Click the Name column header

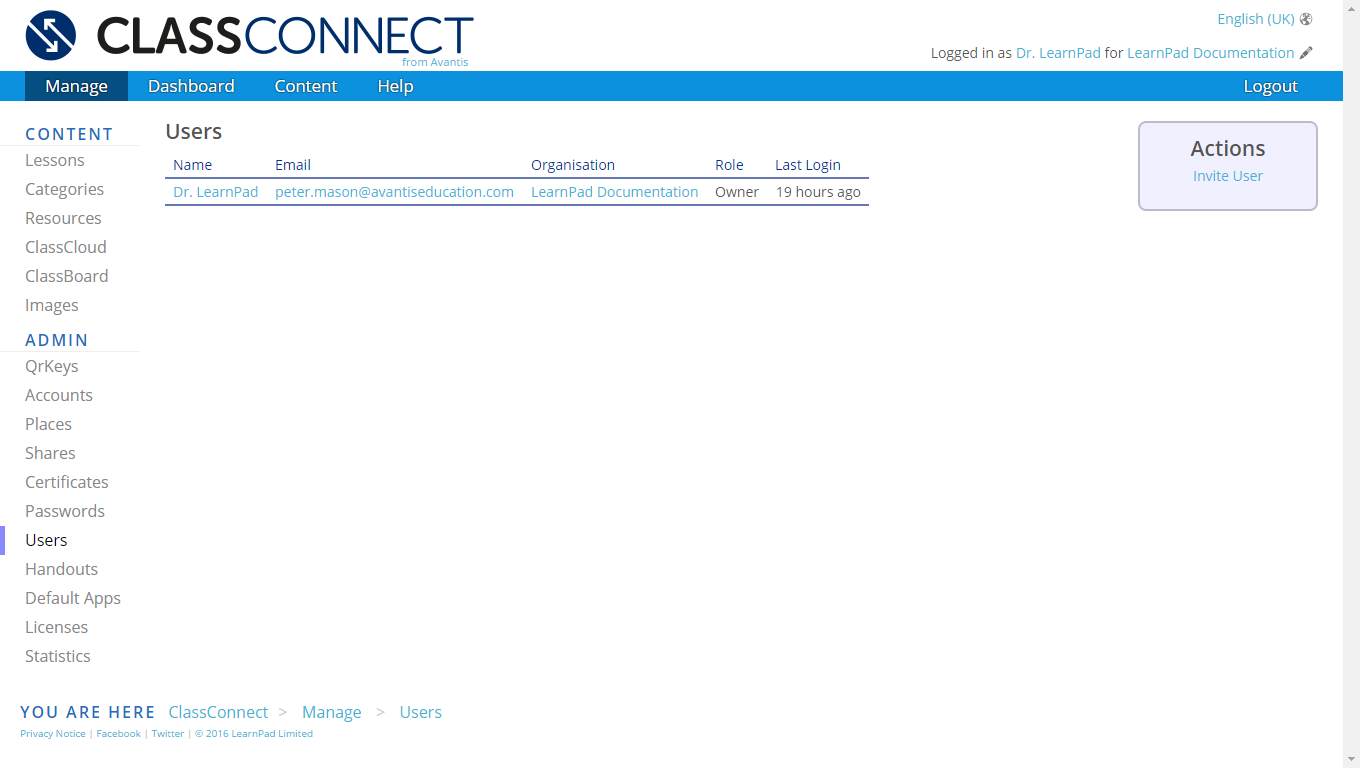193,165
